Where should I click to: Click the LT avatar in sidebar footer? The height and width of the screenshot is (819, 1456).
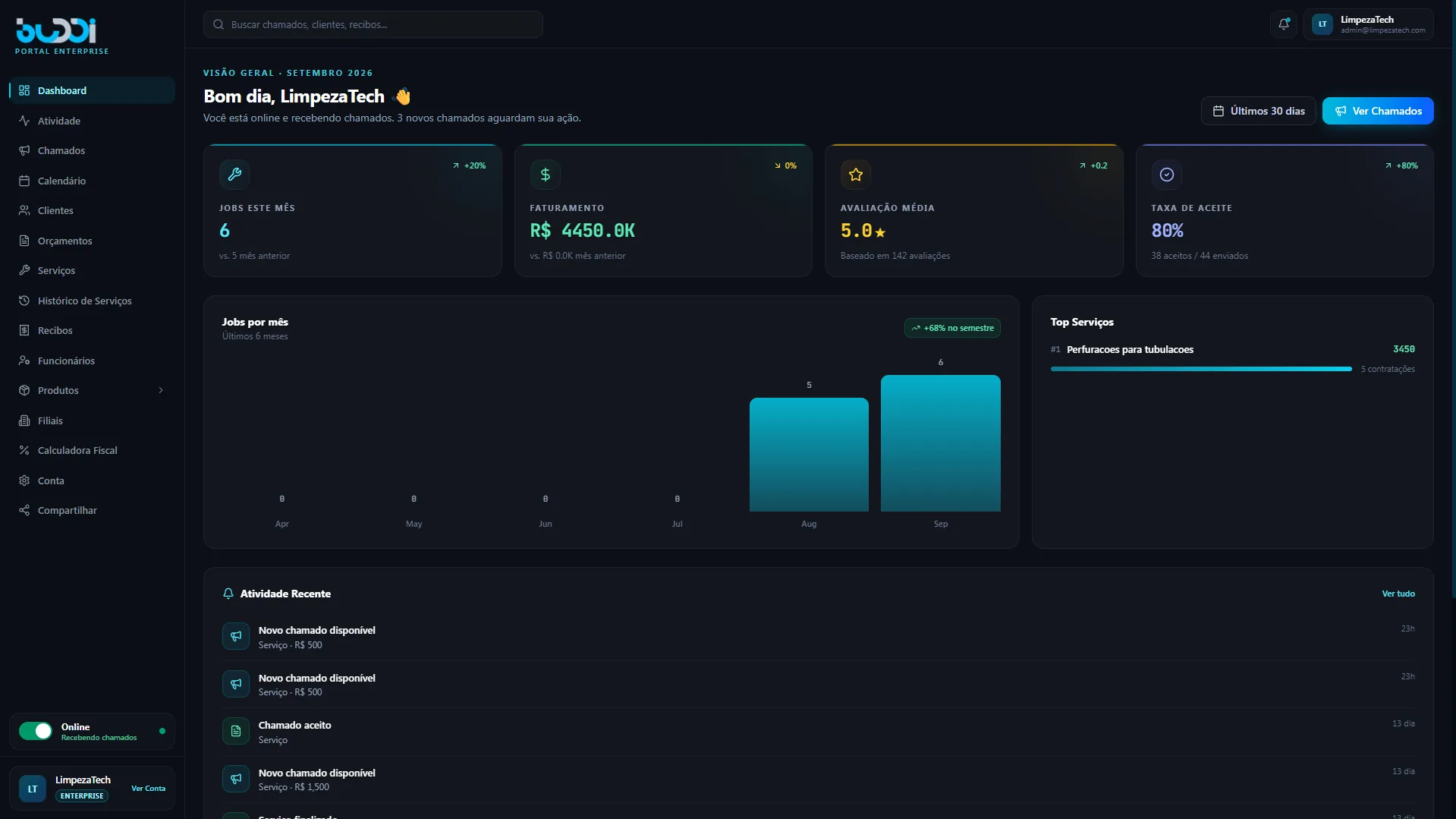pyautogui.click(x=33, y=789)
